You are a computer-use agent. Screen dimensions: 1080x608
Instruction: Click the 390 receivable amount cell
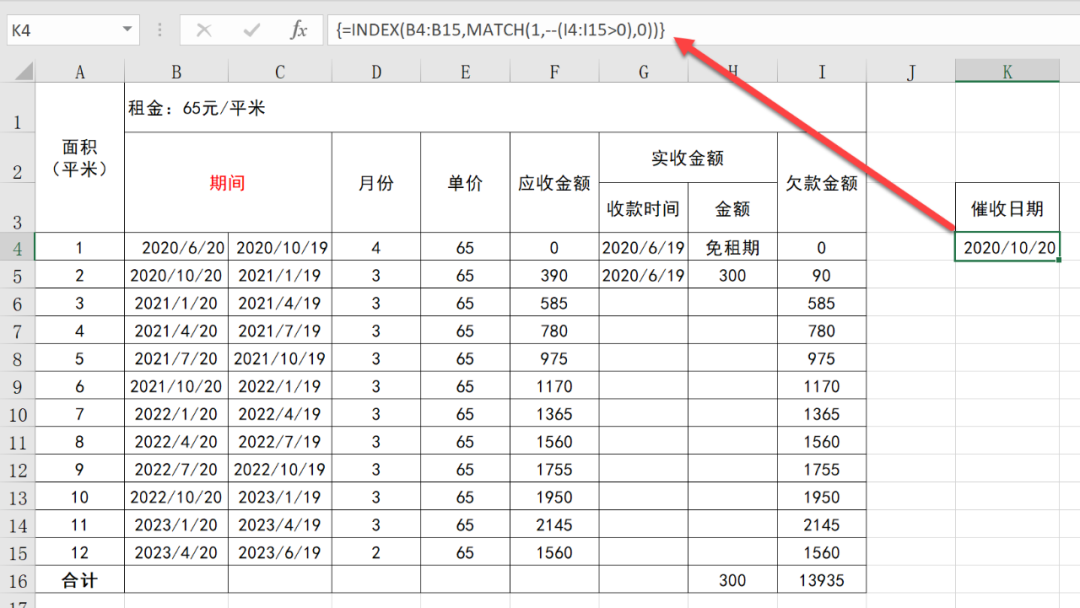point(554,275)
